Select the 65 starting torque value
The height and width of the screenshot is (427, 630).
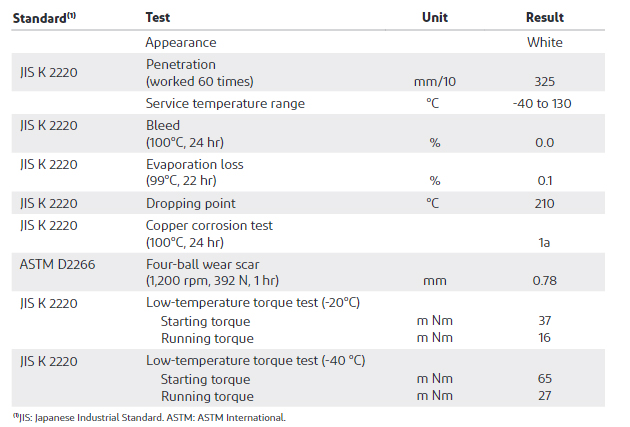click(x=544, y=378)
